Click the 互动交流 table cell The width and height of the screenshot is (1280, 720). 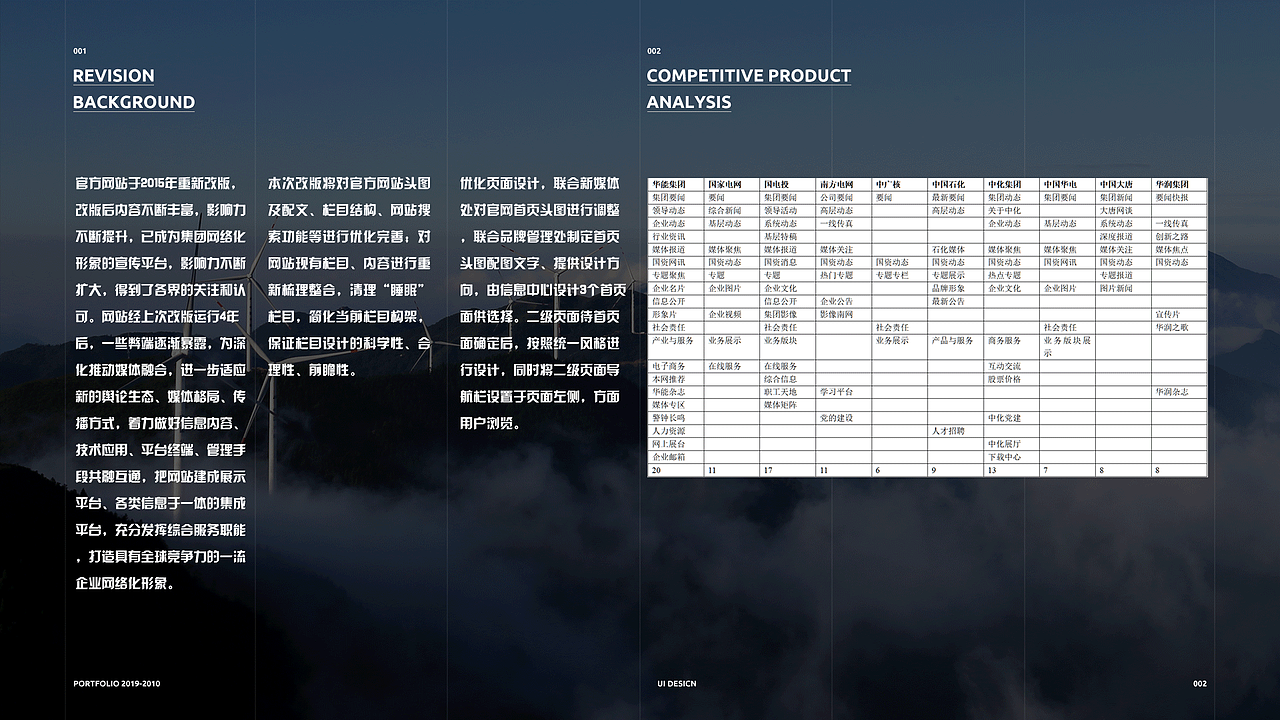[1012, 366]
